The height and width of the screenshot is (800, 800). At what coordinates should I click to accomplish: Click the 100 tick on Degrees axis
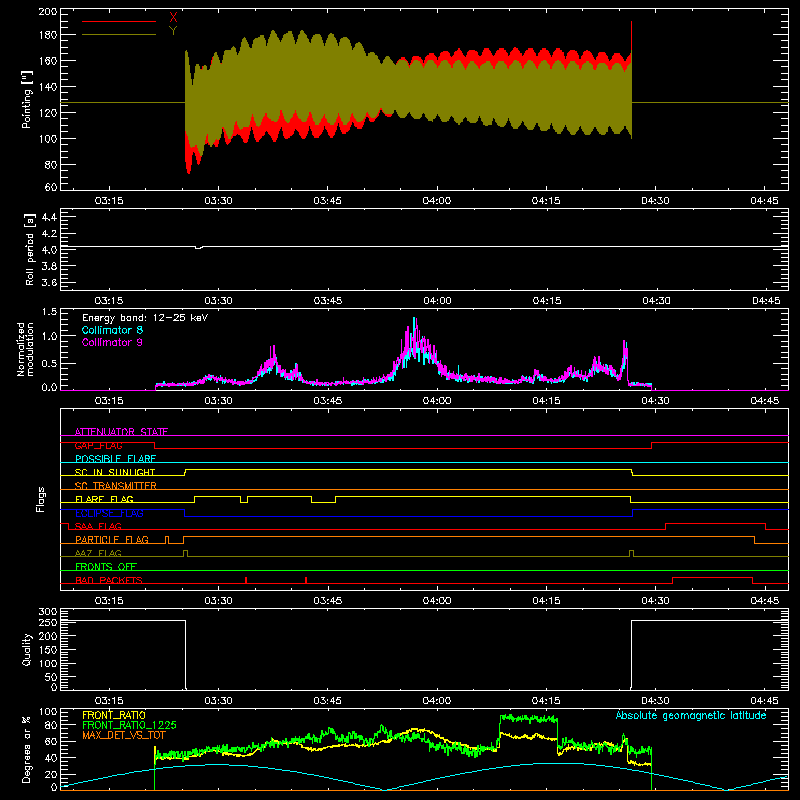pyautogui.click(x=47, y=712)
